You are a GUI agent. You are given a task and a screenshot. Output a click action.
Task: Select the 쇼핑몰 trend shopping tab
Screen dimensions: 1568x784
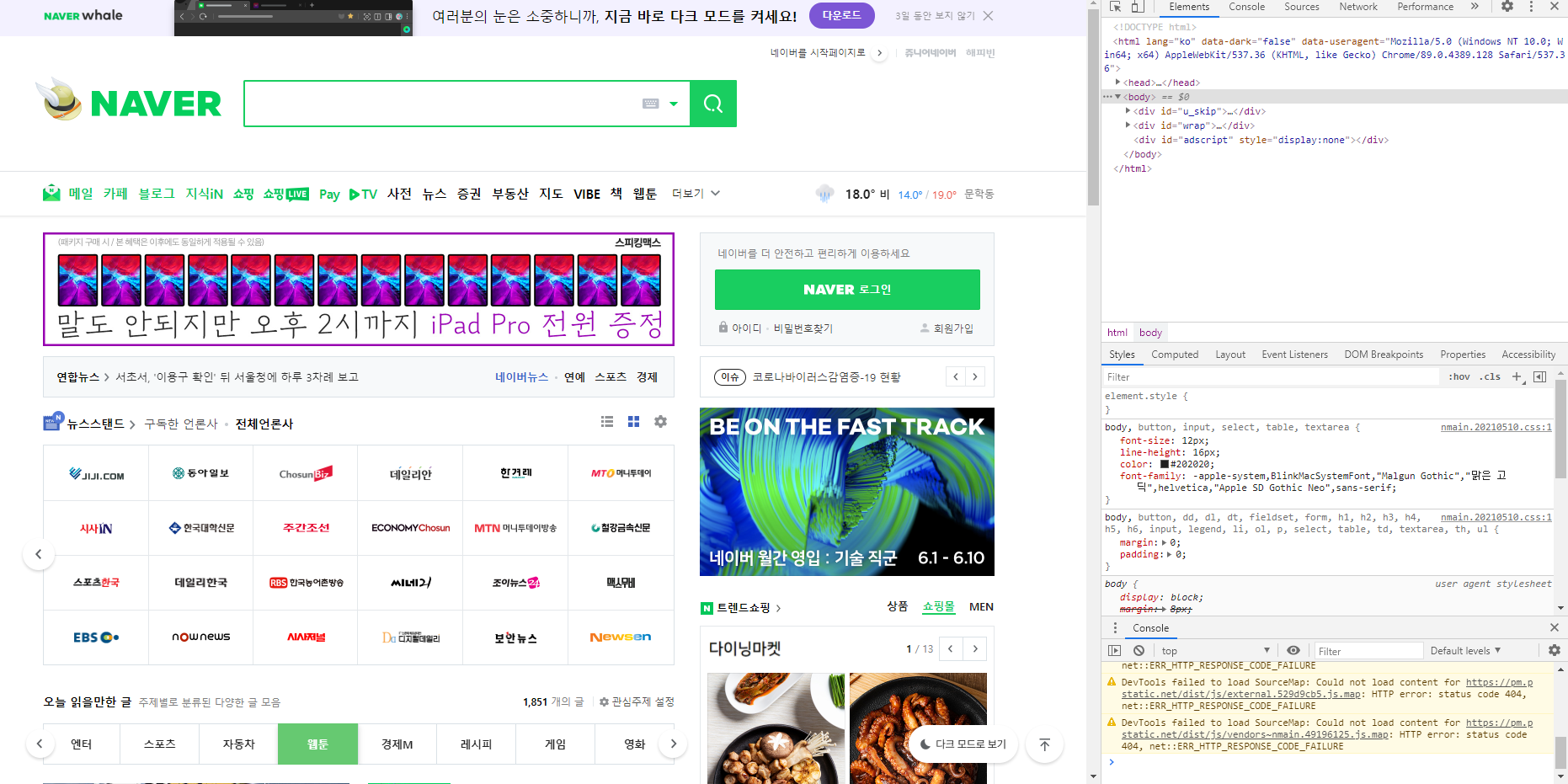pyautogui.click(x=939, y=606)
